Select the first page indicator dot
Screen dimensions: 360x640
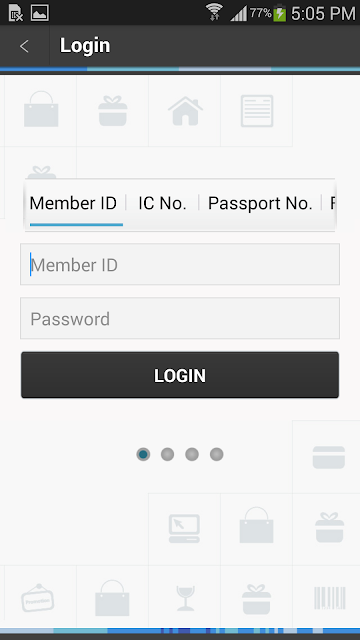(x=143, y=454)
